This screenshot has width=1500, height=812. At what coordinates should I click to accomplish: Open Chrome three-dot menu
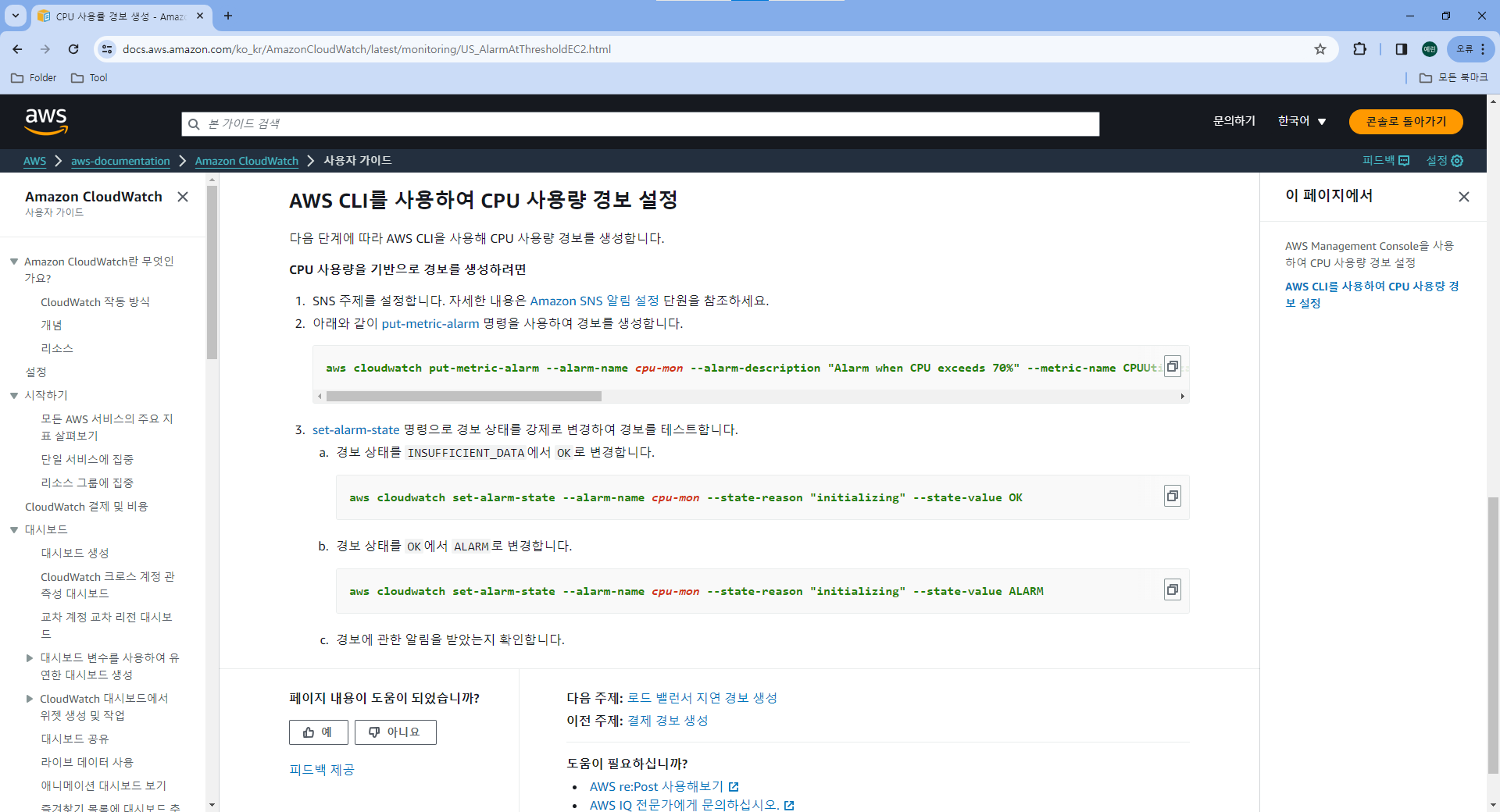(1483, 49)
